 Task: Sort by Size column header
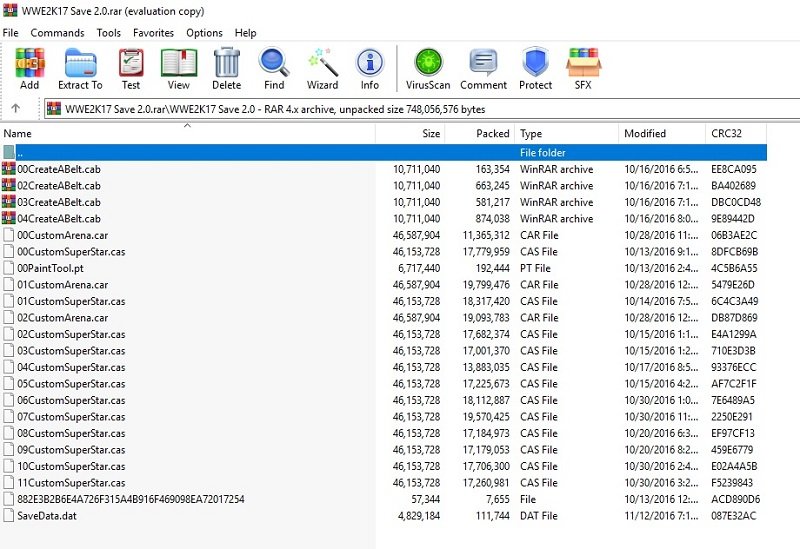(x=410, y=133)
